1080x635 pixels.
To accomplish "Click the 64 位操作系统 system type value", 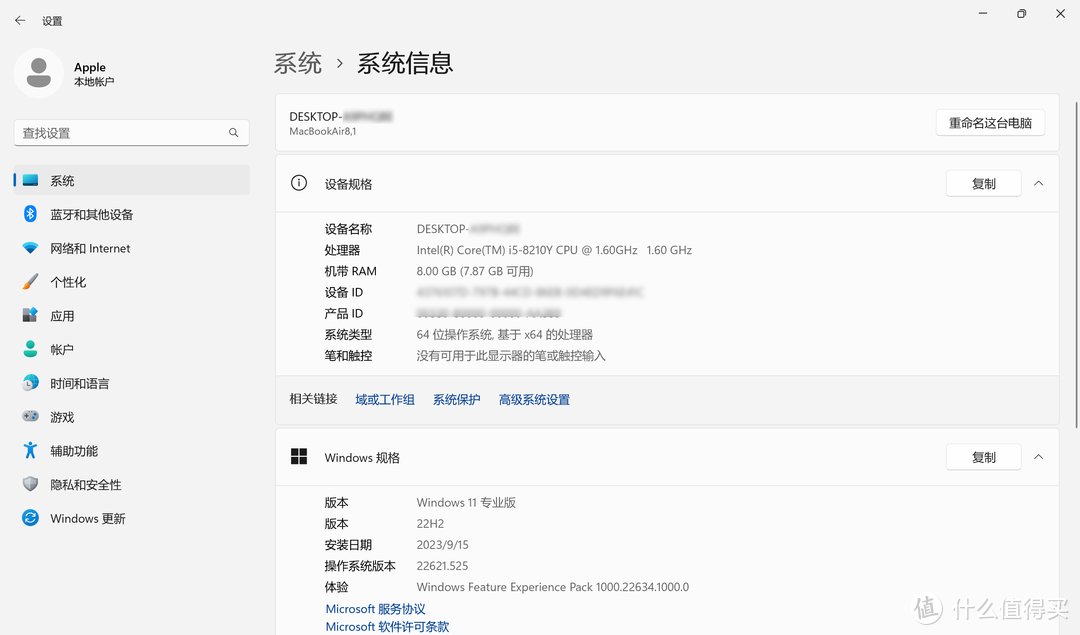I will pyautogui.click(x=504, y=335).
